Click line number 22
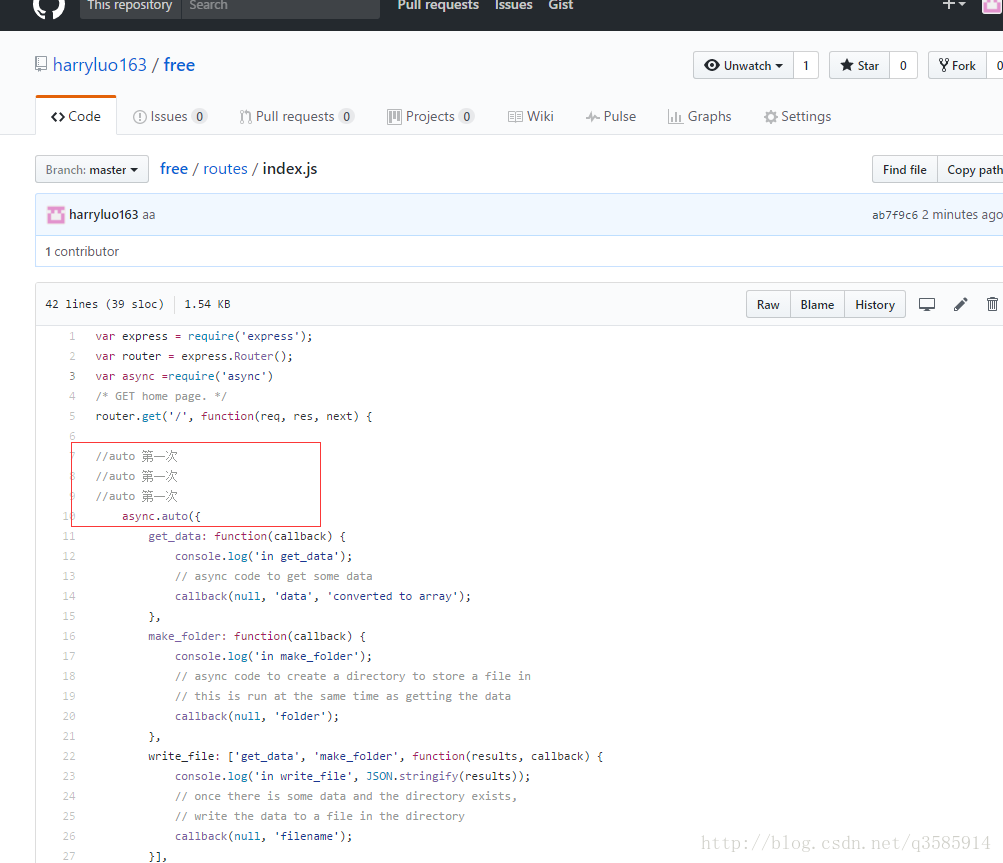The width and height of the screenshot is (1003, 863). click(69, 756)
